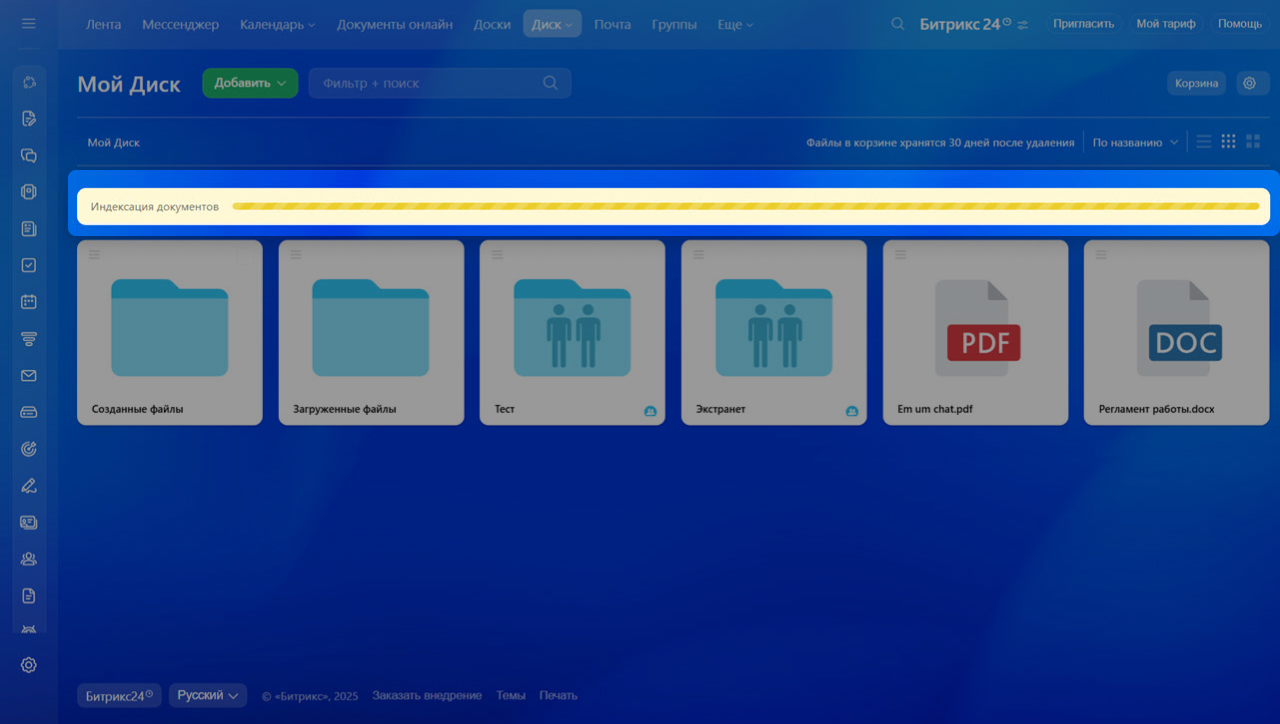Viewport: 1280px width, 724px height.
Task: Go to Мессенджер in the top menu
Action: click(x=180, y=24)
